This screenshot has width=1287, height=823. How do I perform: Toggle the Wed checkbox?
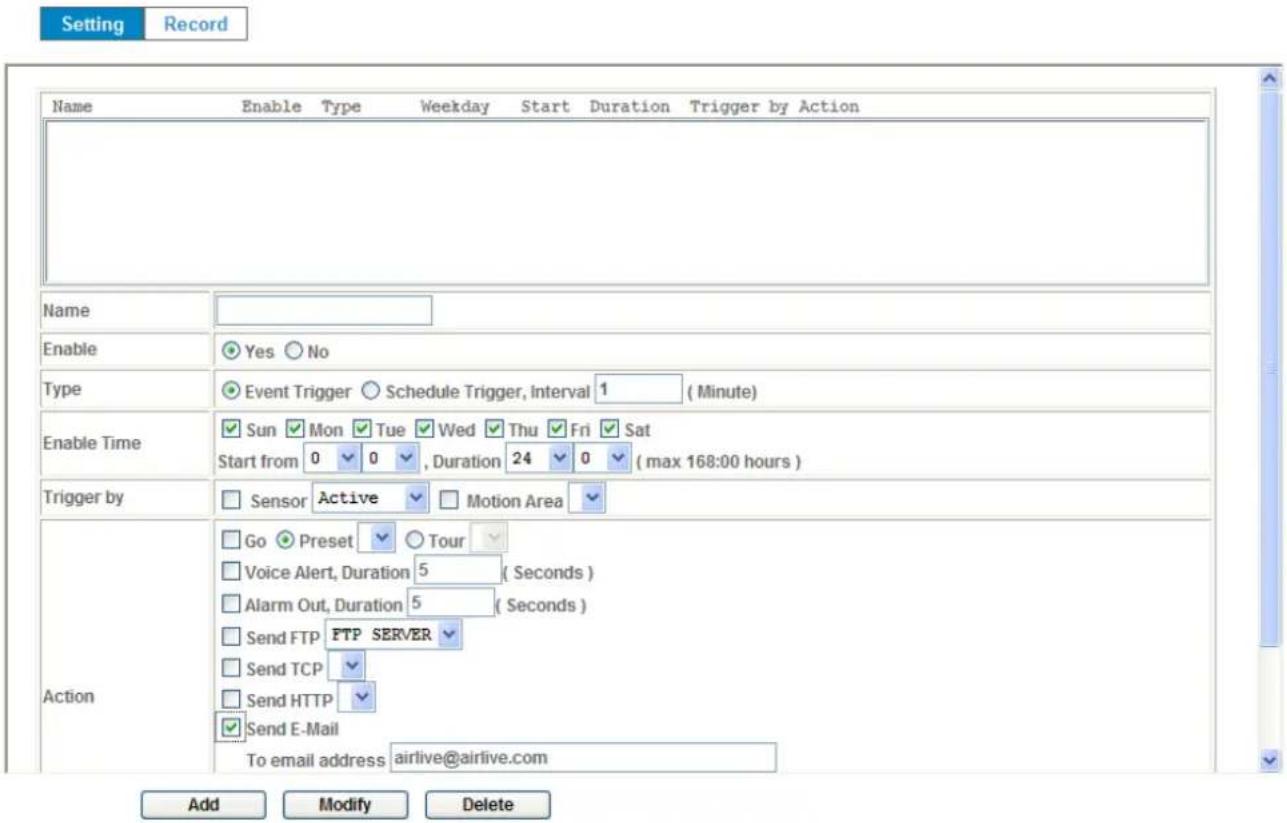point(424,430)
